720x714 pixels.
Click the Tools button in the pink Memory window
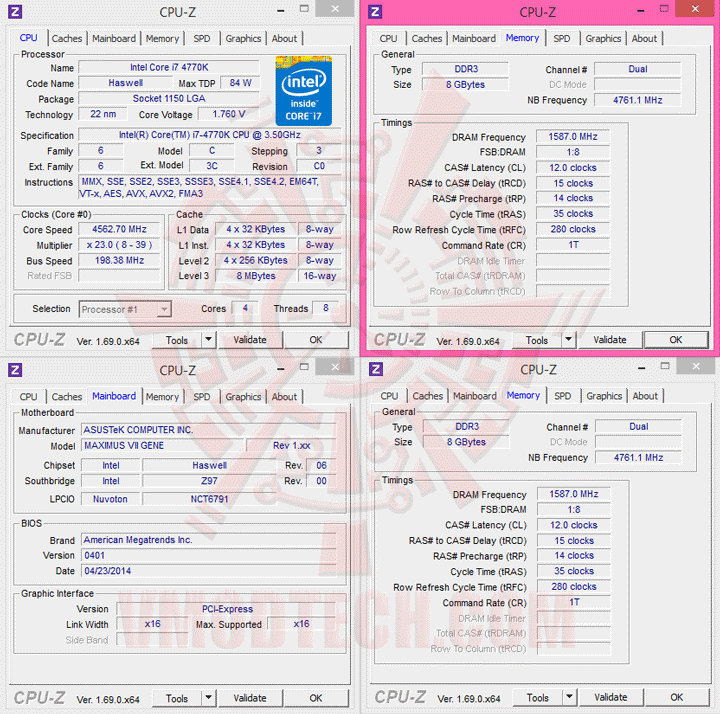[x=537, y=340]
